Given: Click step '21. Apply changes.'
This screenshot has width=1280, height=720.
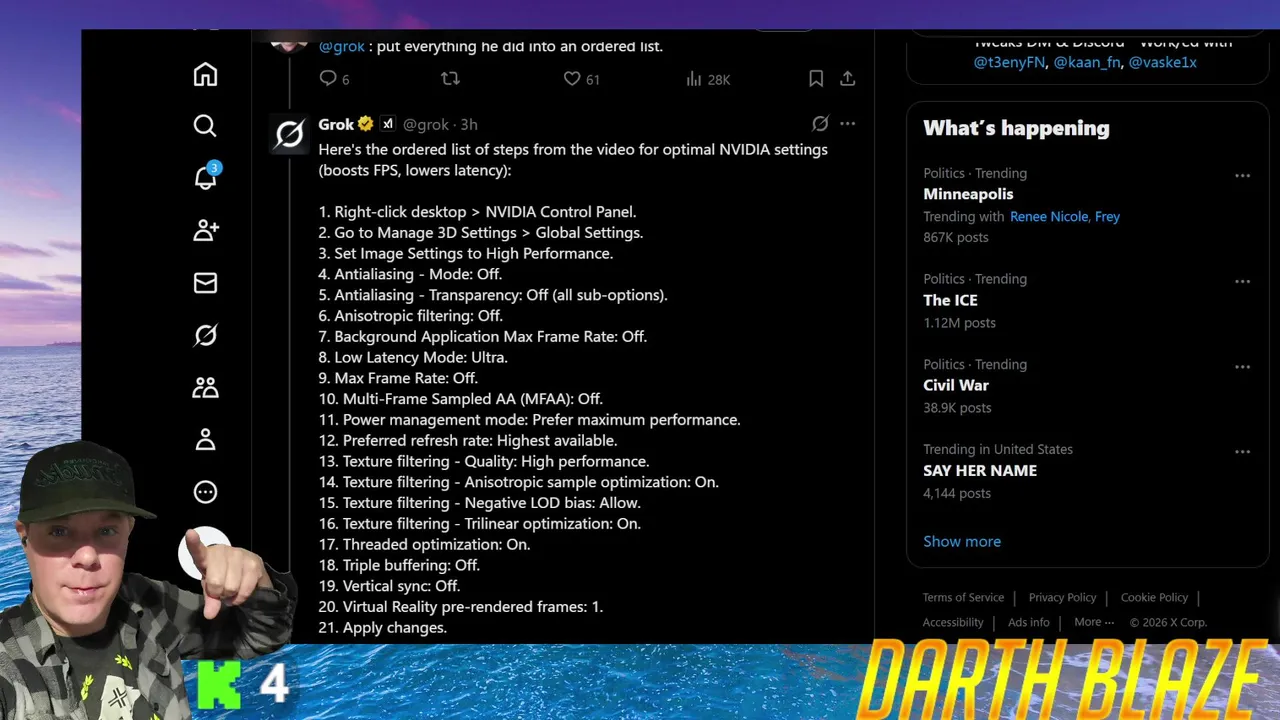Looking at the screenshot, I should (x=382, y=628).
